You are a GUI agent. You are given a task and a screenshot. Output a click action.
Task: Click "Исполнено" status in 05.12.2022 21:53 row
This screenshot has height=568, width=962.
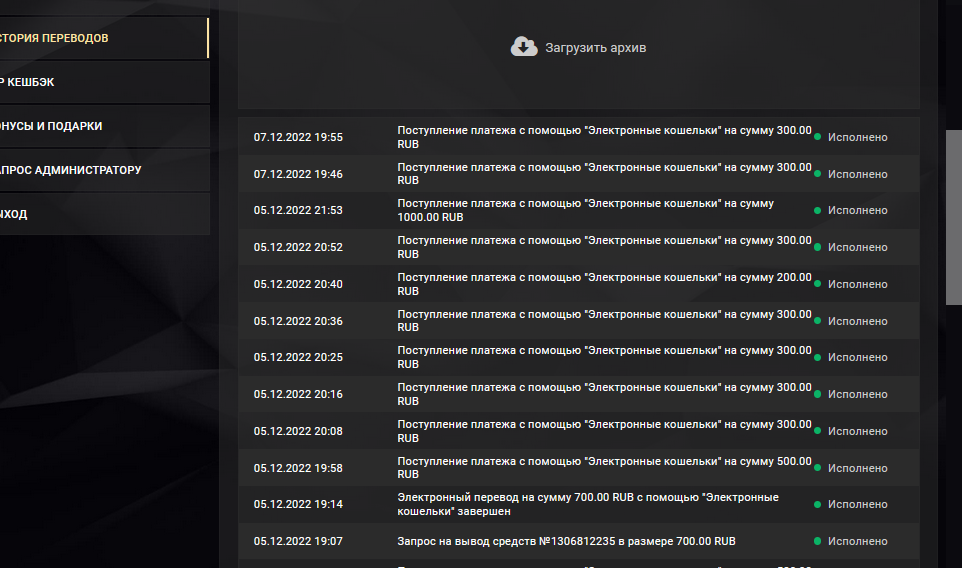858,210
